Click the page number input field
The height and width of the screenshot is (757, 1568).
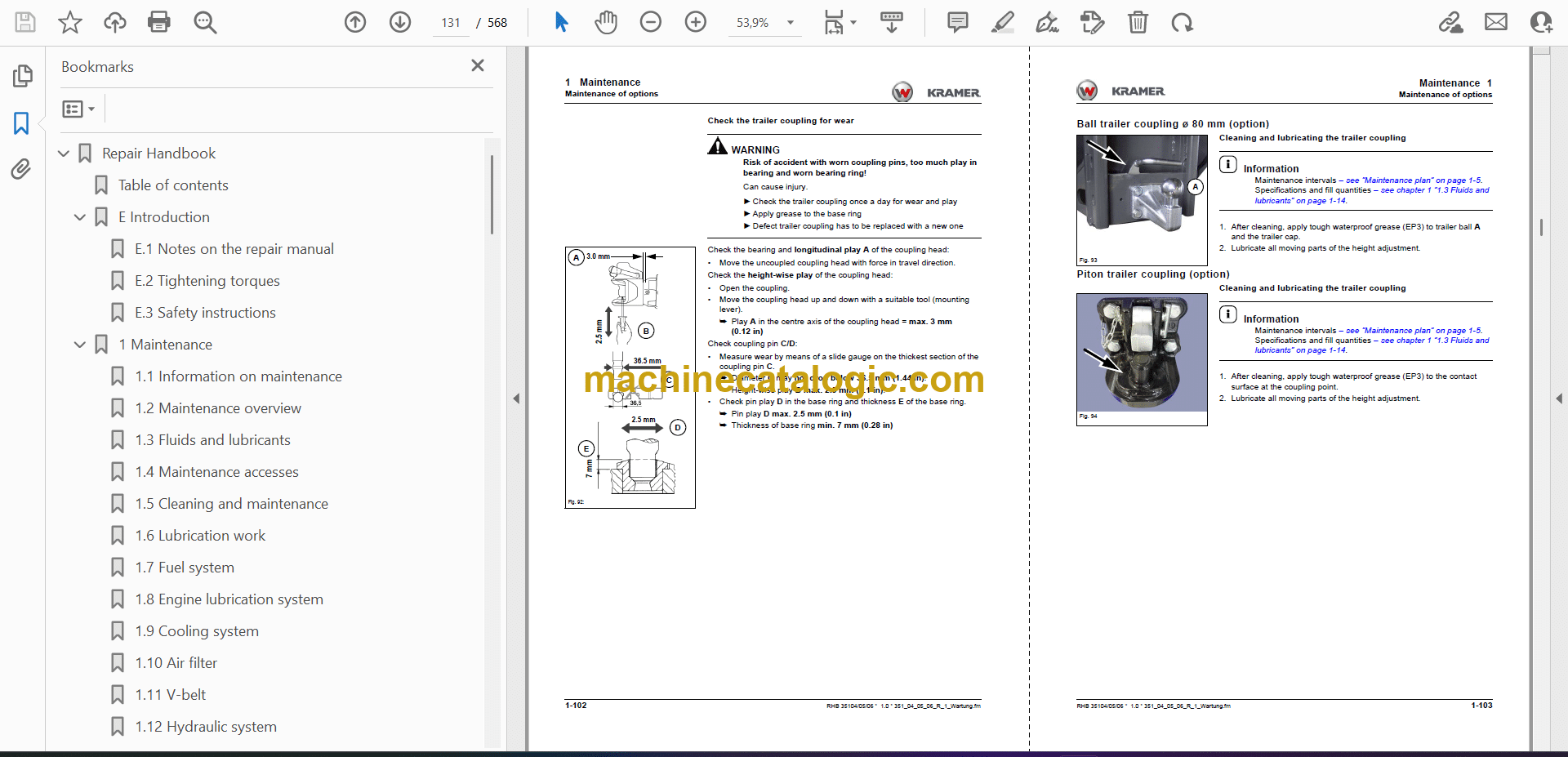[x=451, y=23]
